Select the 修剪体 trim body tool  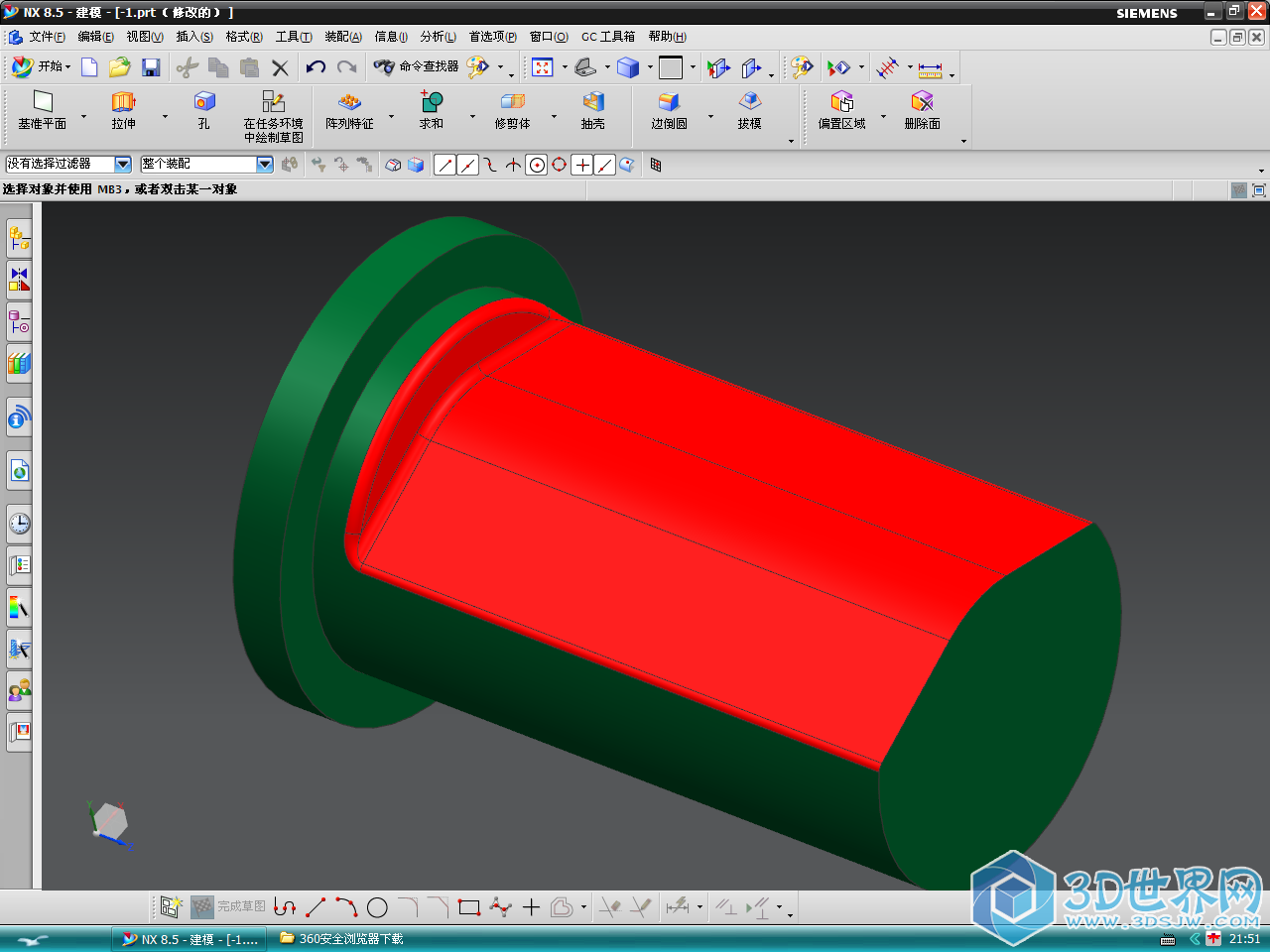tap(512, 110)
